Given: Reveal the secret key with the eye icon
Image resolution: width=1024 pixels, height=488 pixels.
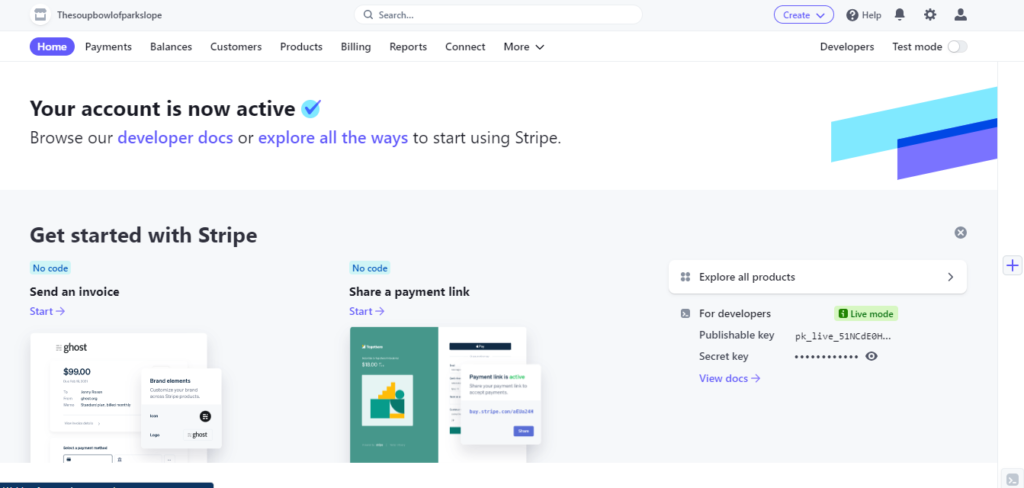Looking at the screenshot, I should tap(871, 356).
